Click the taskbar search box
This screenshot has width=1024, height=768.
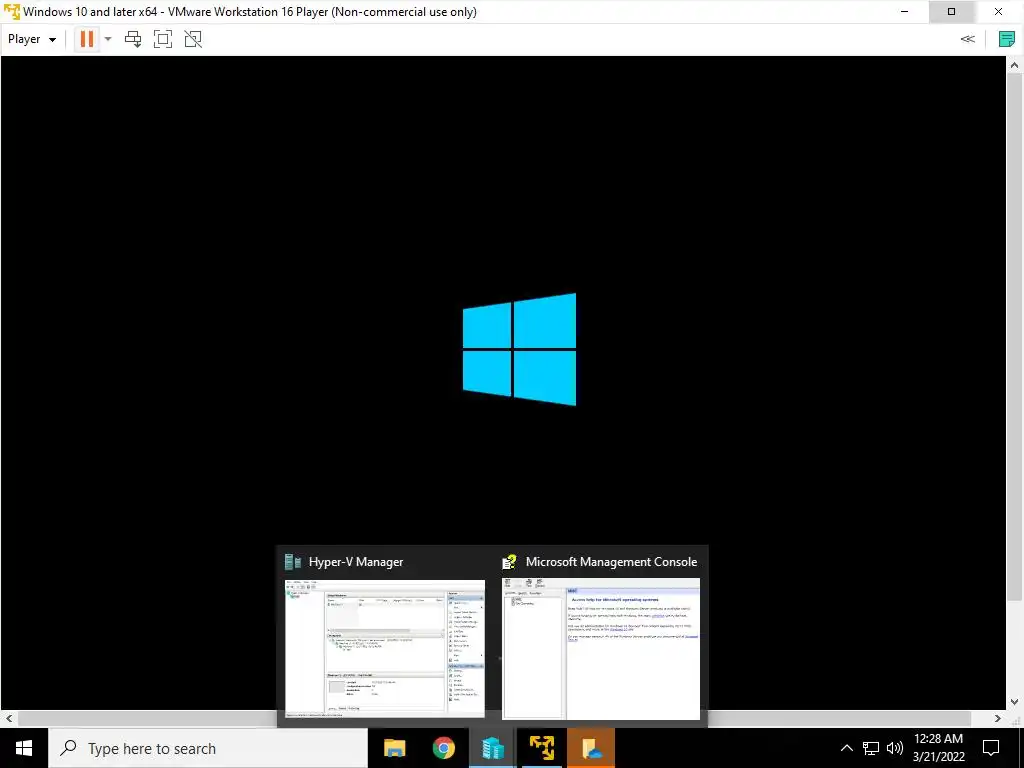208,748
